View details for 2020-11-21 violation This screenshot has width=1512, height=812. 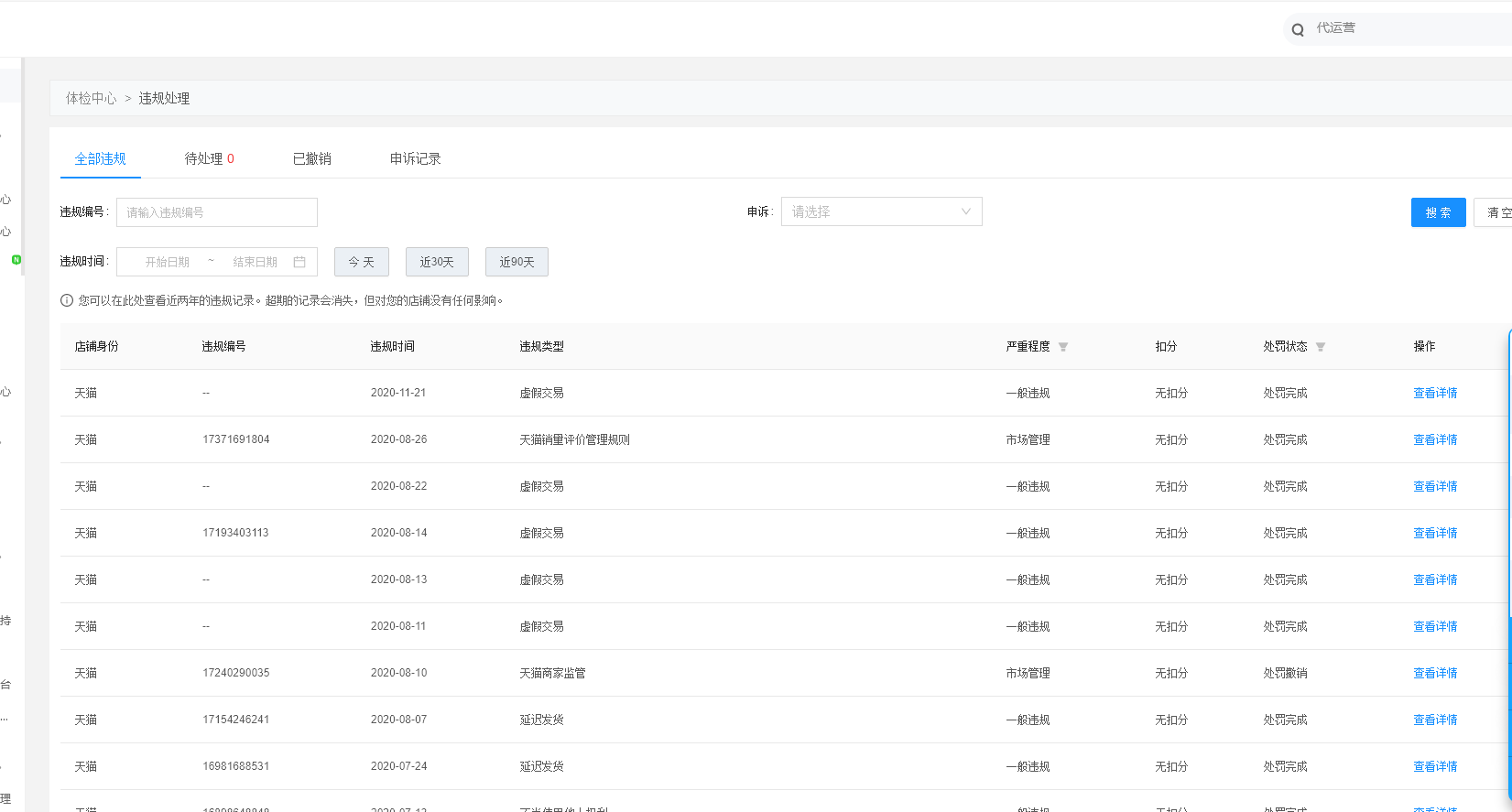click(1435, 393)
